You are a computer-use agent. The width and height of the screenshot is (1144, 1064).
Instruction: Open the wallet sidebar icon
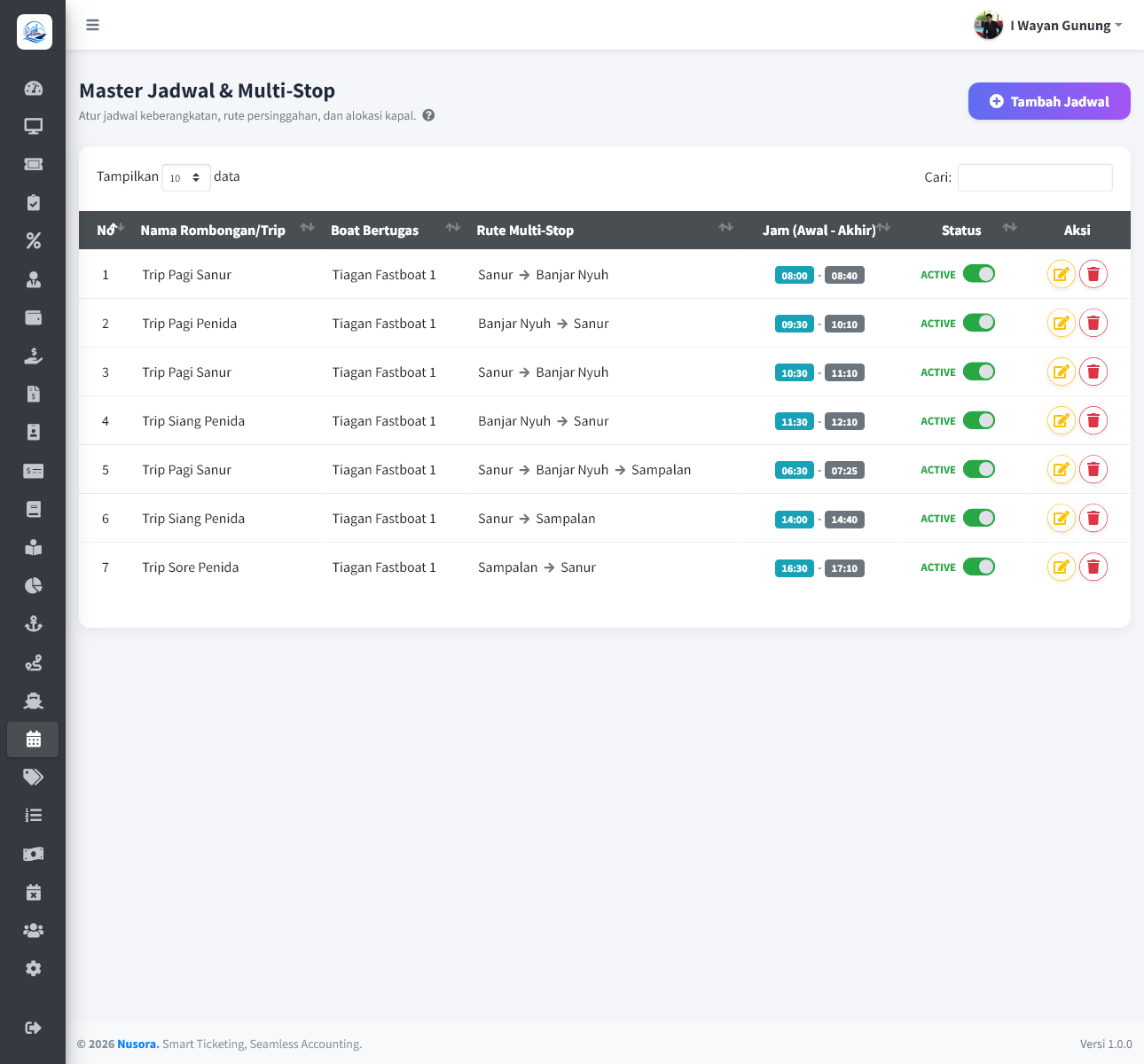[x=33, y=317]
